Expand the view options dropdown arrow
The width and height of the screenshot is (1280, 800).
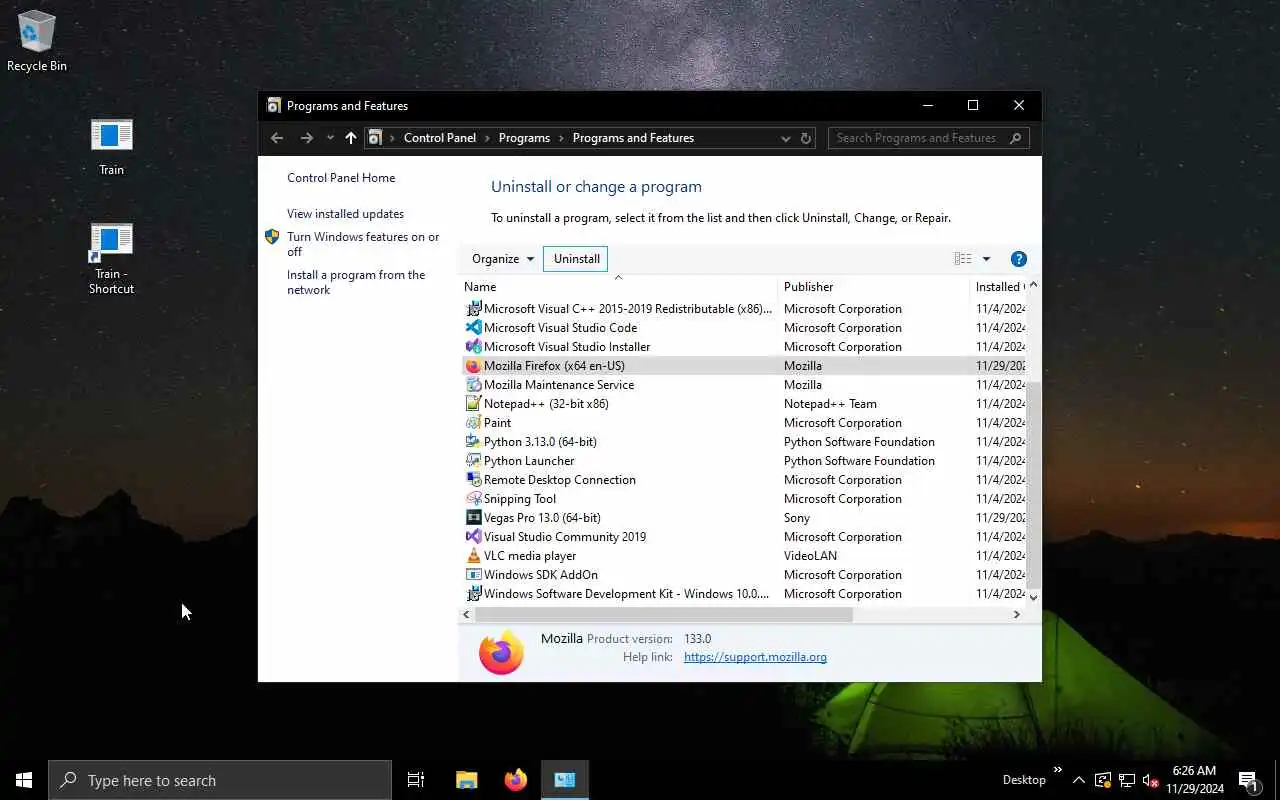click(986, 259)
